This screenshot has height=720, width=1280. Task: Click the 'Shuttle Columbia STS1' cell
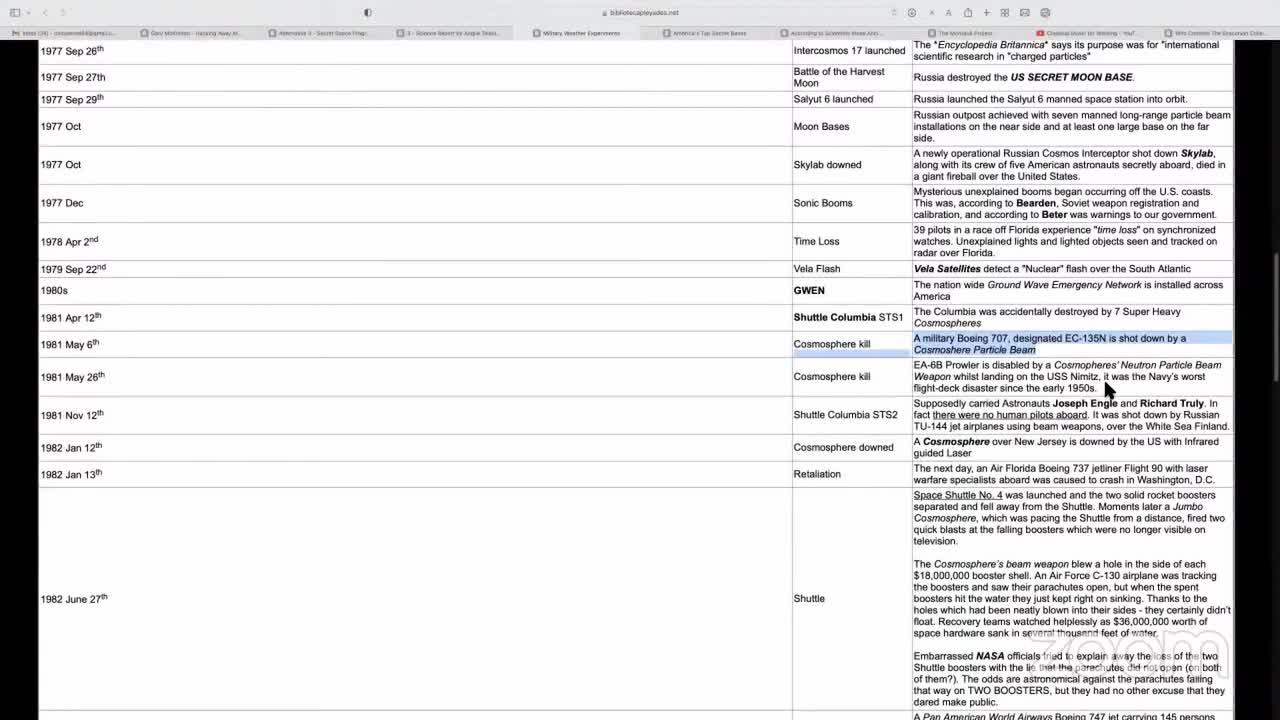(x=852, y=317)
